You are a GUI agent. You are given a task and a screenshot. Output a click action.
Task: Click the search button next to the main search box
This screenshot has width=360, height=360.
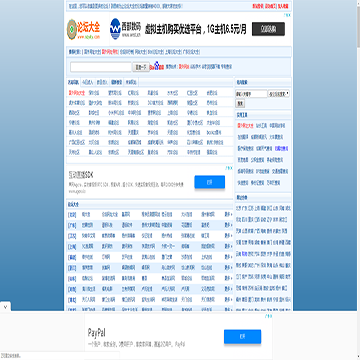coord(141,67)
